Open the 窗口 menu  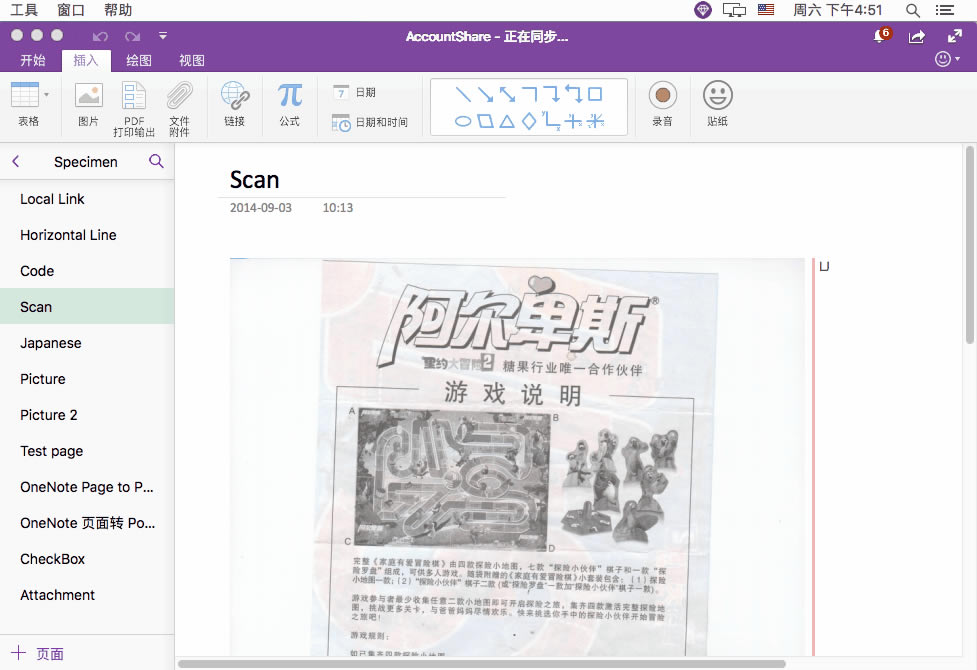[x=70, y=10]
